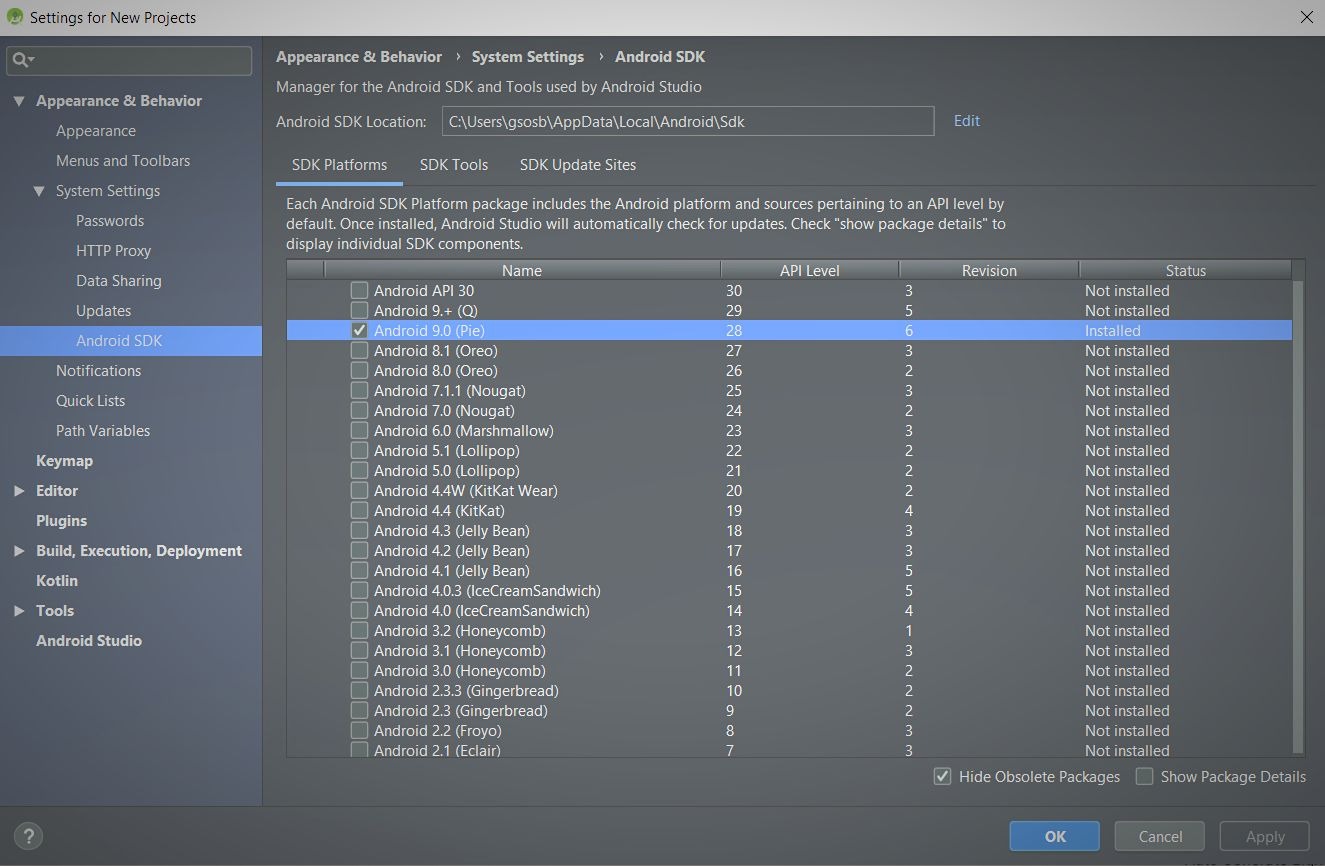Select Passwords under System Settings
The width and height of the screenshot is (1325, 866).
point(110,221)
